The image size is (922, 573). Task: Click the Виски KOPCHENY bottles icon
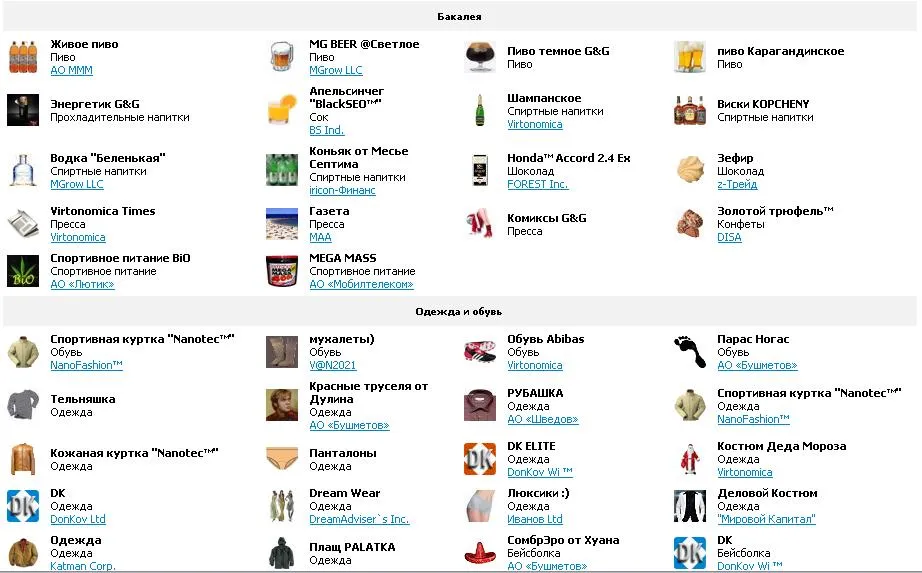[690, 110]
